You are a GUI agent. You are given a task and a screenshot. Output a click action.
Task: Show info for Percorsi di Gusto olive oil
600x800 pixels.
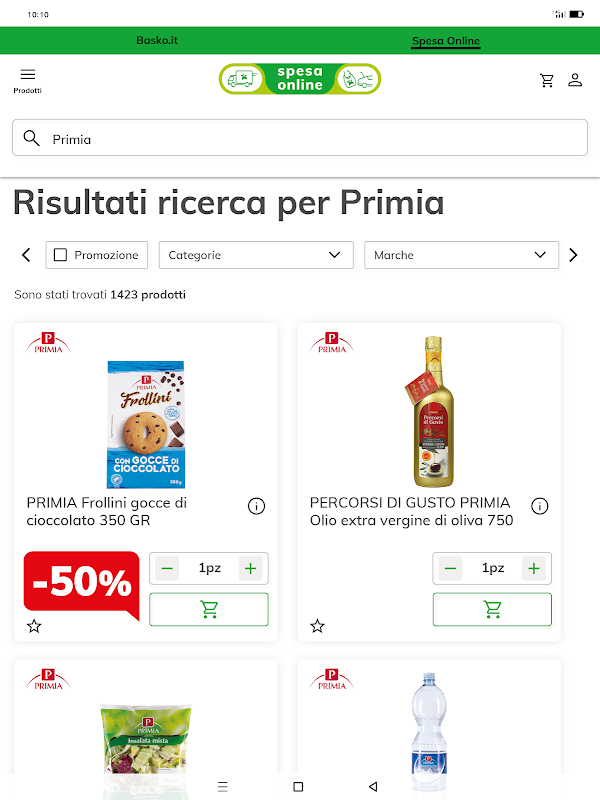tap(539, 506)
